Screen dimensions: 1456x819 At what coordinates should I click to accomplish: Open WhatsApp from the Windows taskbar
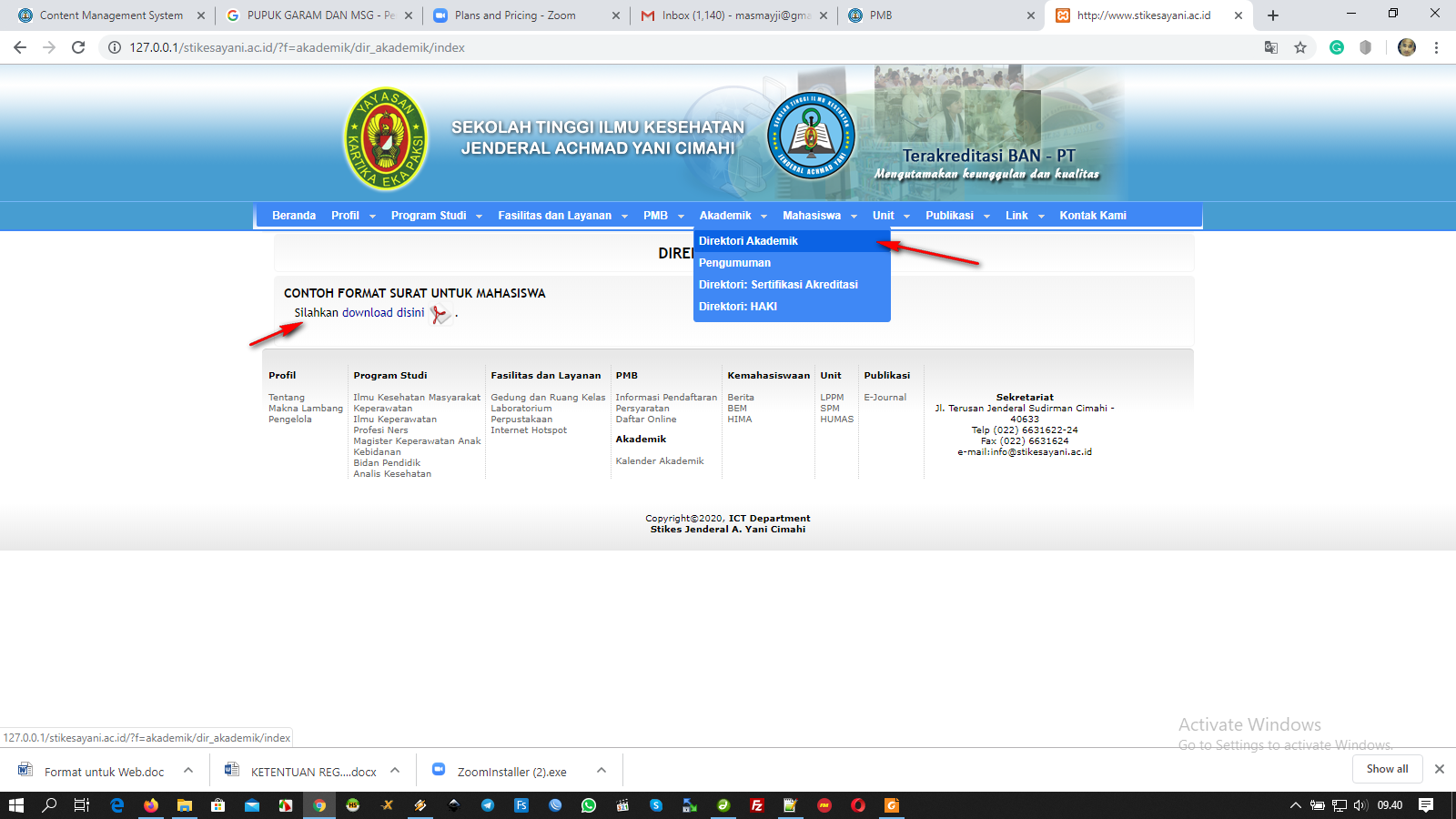[x=589, y=805]
